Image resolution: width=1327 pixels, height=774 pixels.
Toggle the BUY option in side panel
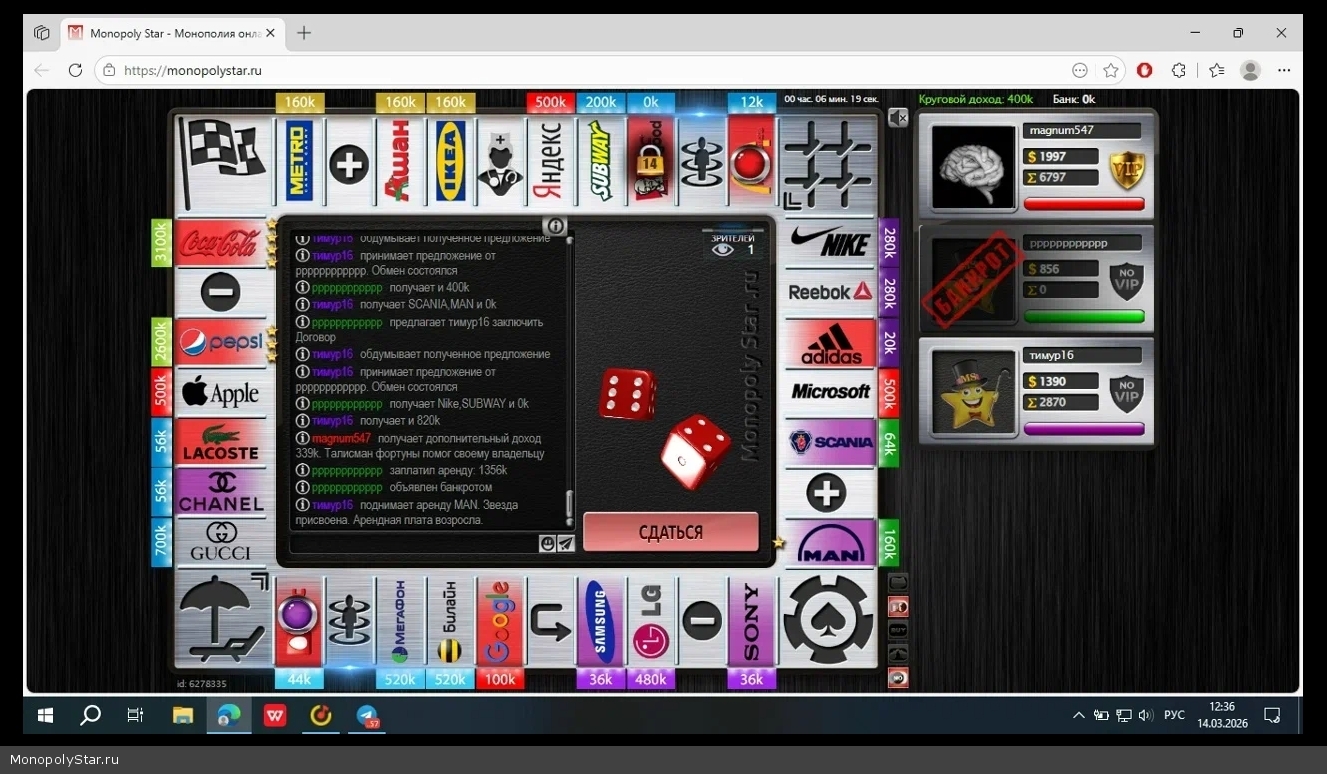coord(898,630)
